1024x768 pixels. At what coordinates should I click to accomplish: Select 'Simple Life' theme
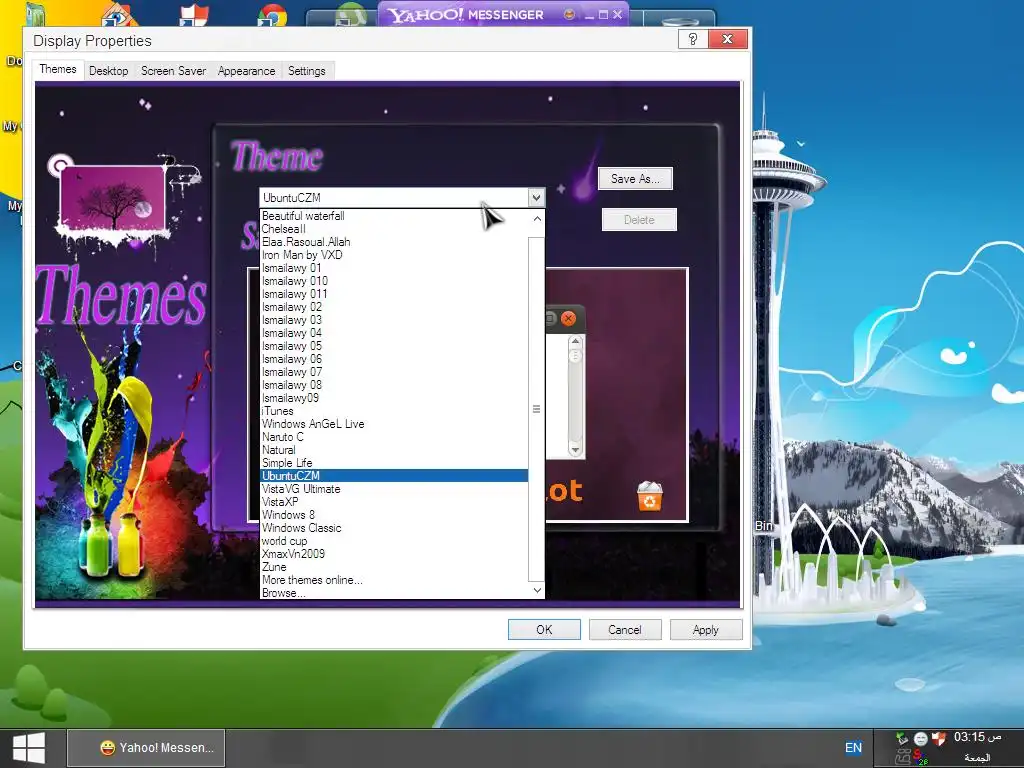394,463
